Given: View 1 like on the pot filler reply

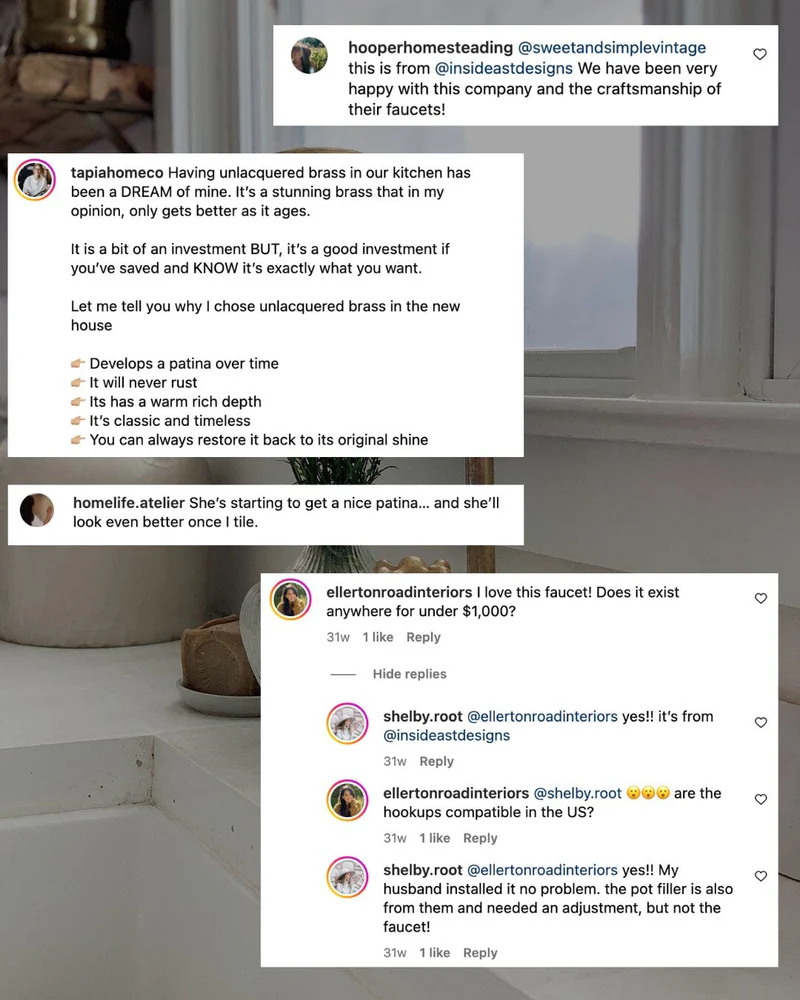Looking at the screenshot, I should click(434, 953).
